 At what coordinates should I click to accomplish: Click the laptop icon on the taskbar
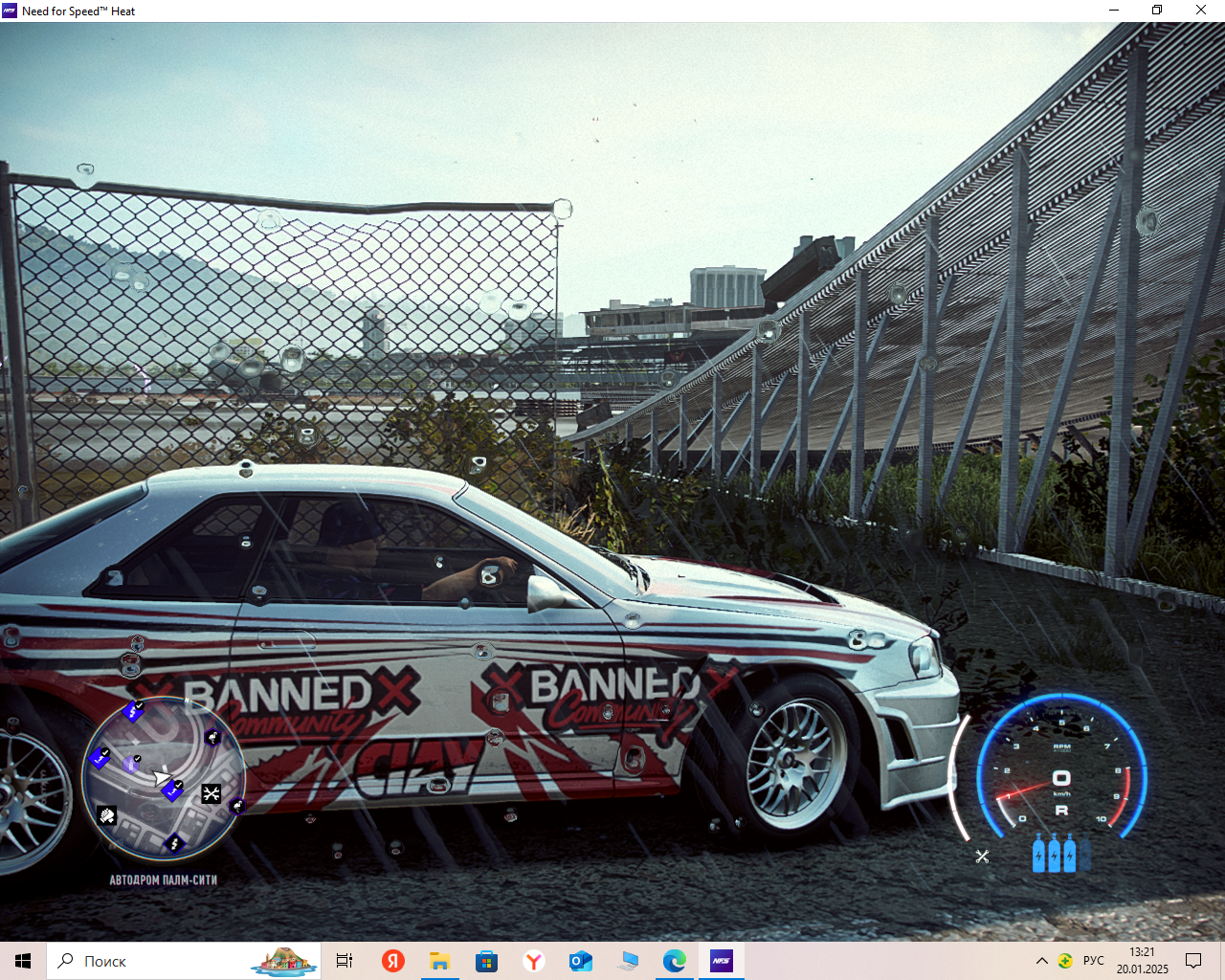(x=628, y=961)
